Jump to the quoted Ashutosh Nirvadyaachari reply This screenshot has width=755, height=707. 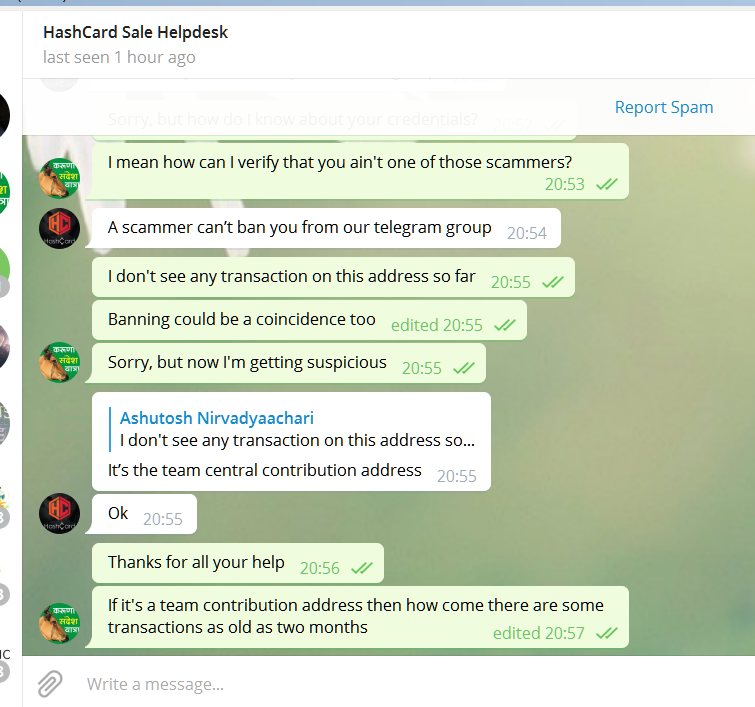[x=297, y=429]
